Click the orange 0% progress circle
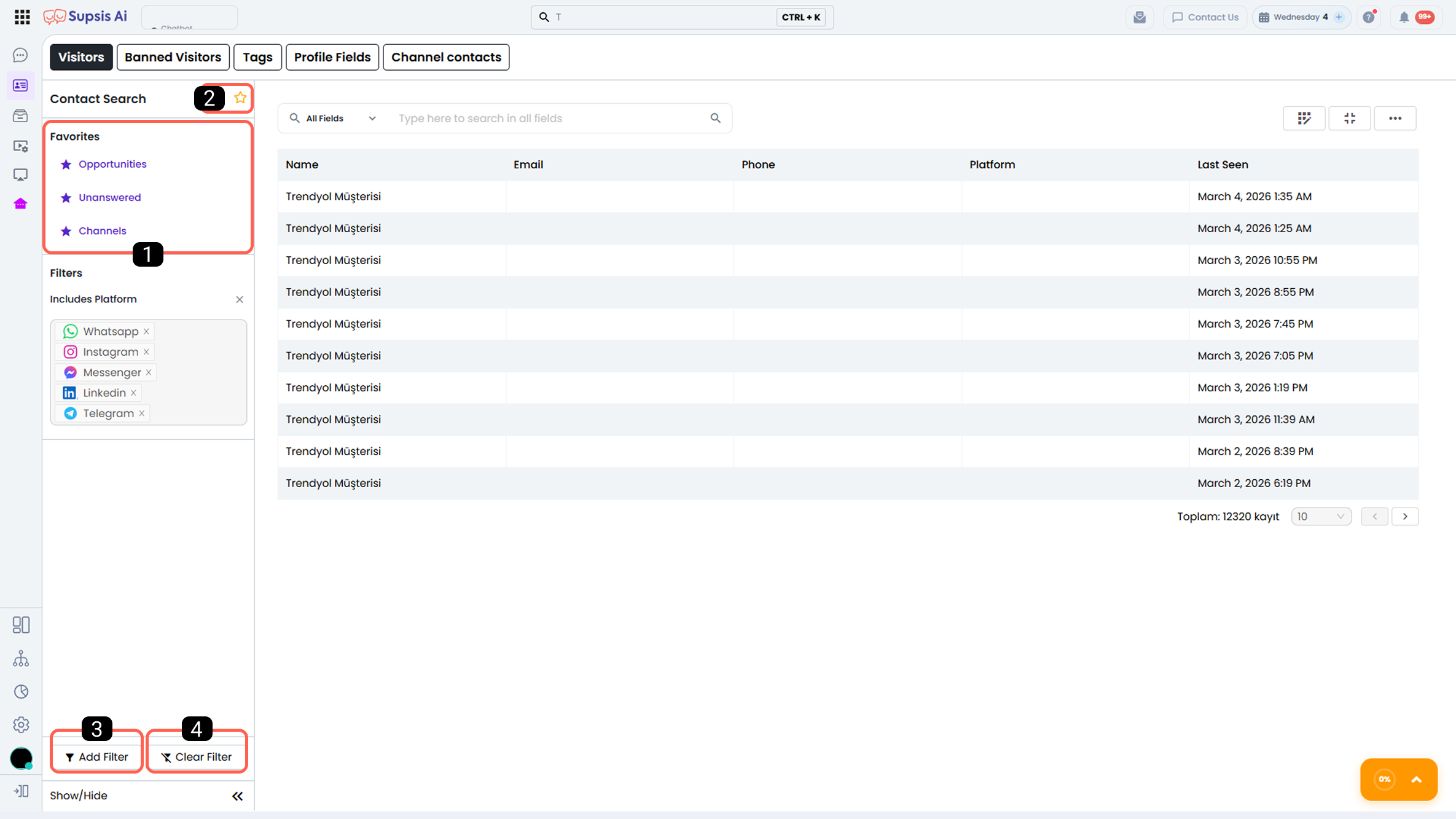 (1384, 780)
